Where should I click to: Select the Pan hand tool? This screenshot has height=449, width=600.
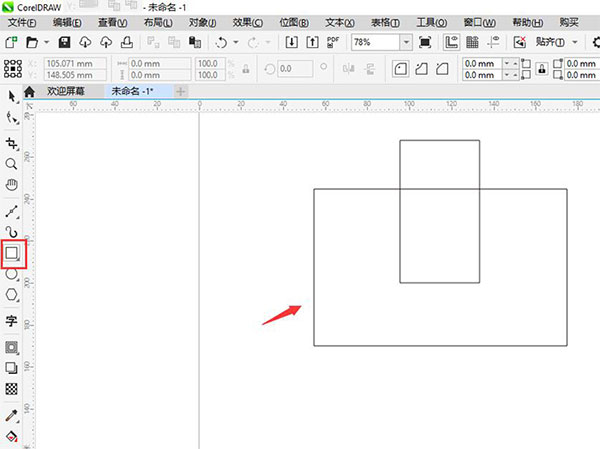click(11, 185)
